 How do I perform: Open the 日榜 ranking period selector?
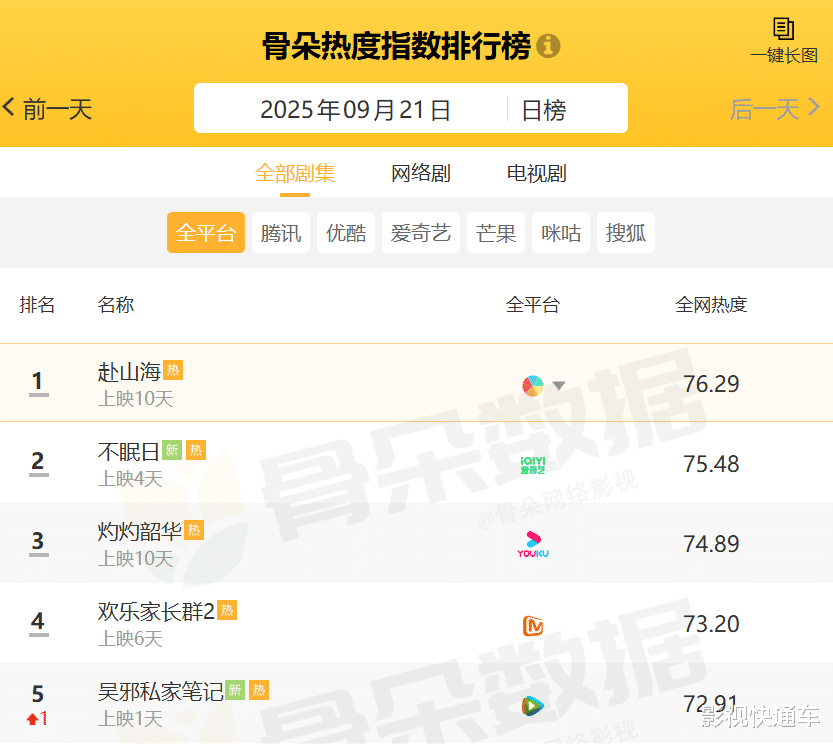543,110
